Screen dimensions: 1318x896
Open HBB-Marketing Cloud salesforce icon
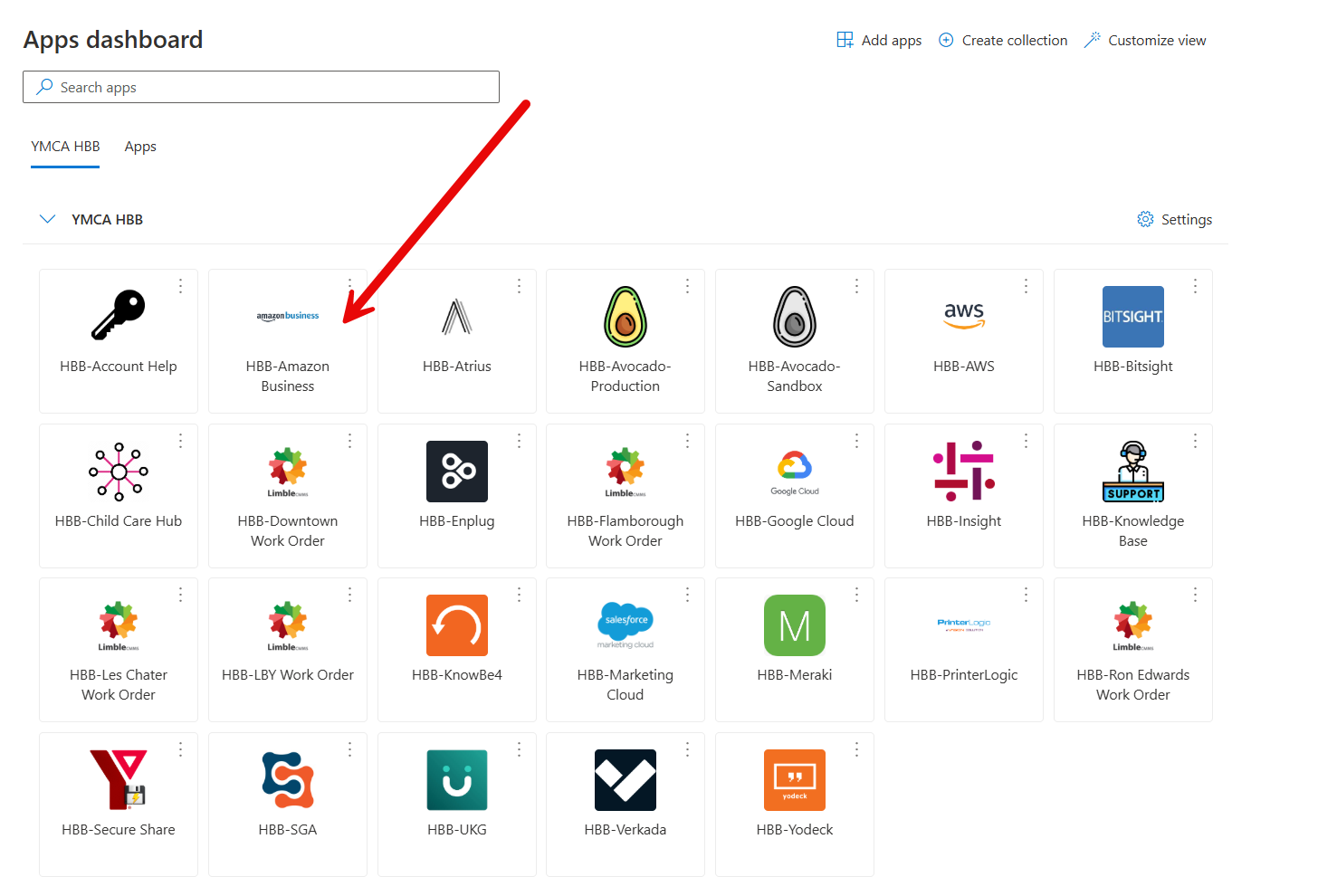pyautogui.click(x=626, y=625)
